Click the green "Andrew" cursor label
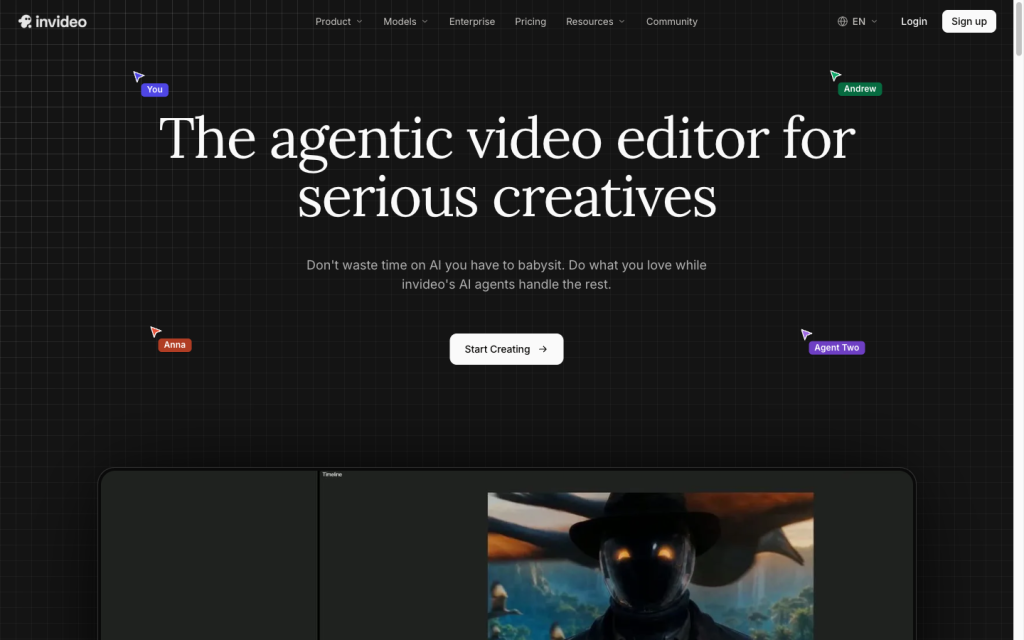This screenshot has height=640, width=1024. pos(859,89)
